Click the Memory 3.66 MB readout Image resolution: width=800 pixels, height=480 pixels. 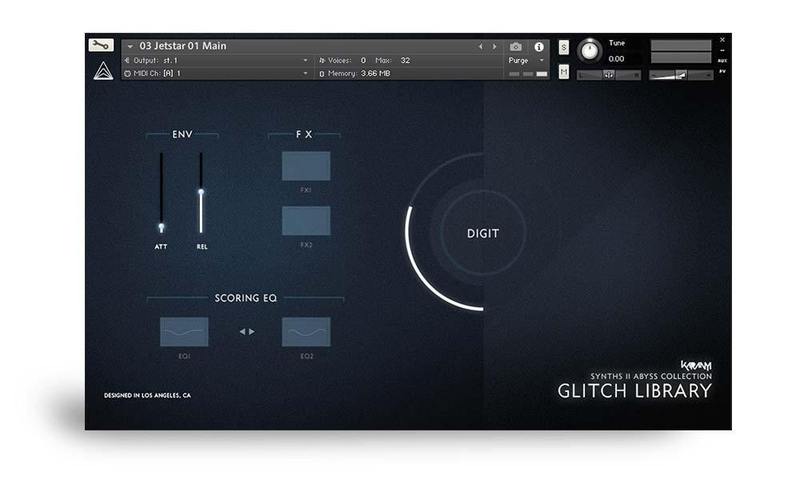coord(376,73)
